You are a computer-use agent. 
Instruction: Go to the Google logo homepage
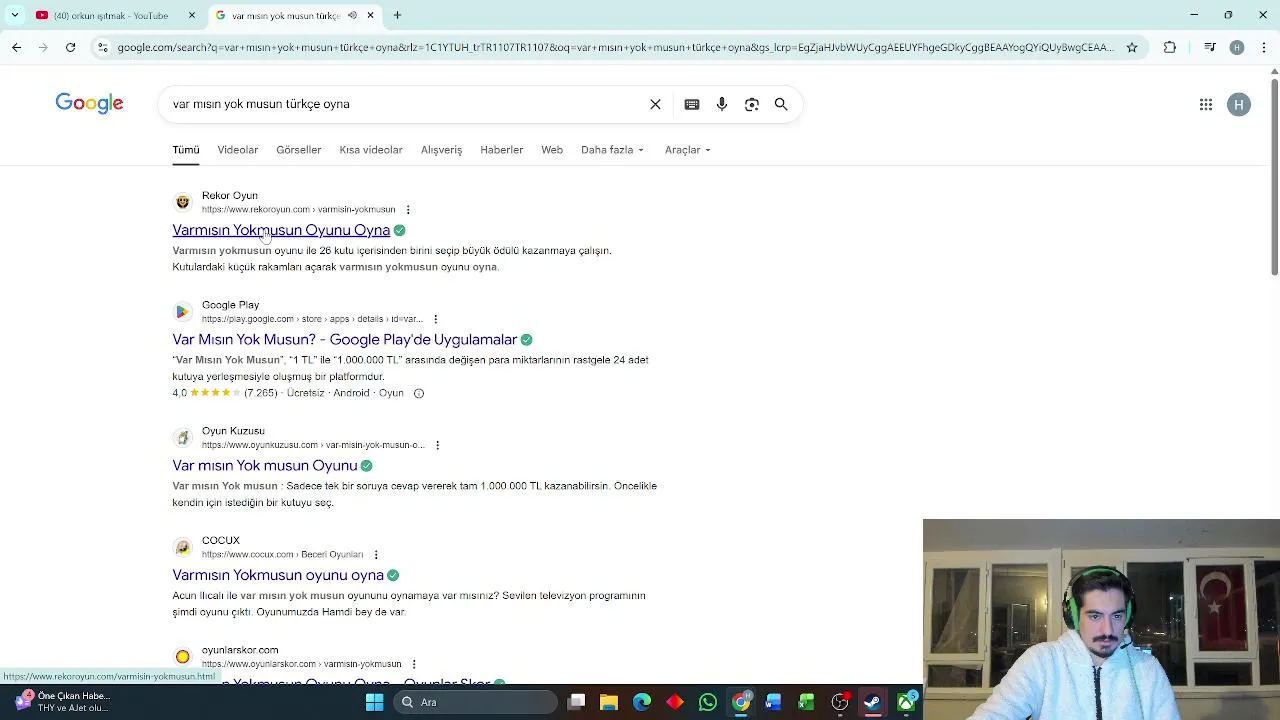point(89,103)
